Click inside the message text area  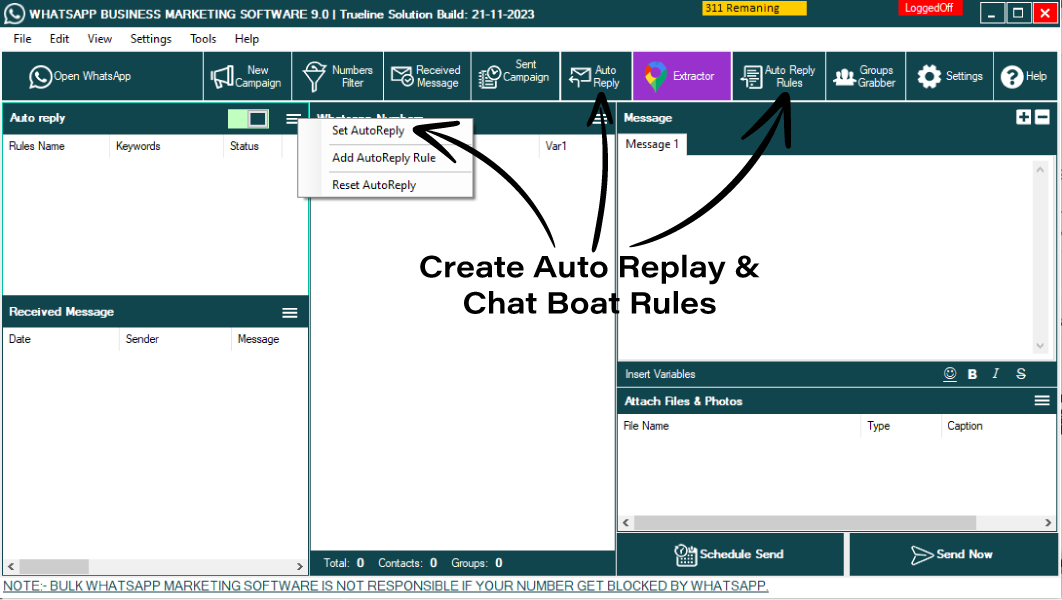[825, 257]
